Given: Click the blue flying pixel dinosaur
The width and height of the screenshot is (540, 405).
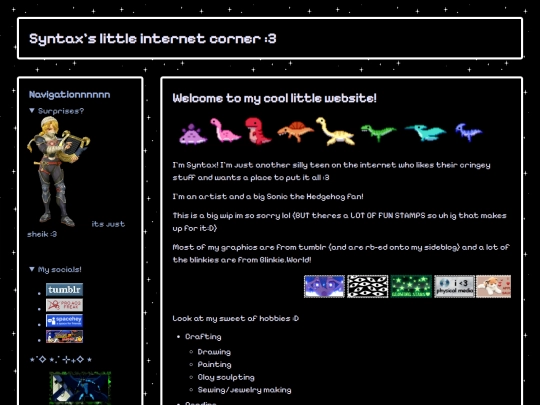Looking at the screenshot, I should click(468, 132).
